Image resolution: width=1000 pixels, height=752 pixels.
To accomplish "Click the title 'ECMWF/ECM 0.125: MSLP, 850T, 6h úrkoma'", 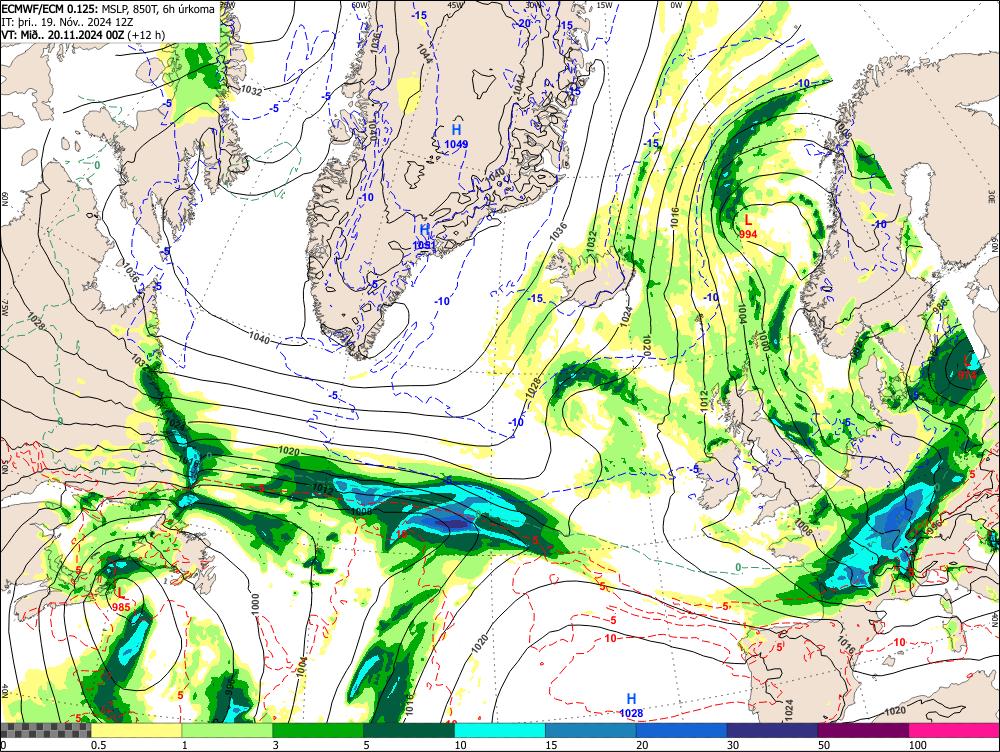I will click(x=108, y=9).
